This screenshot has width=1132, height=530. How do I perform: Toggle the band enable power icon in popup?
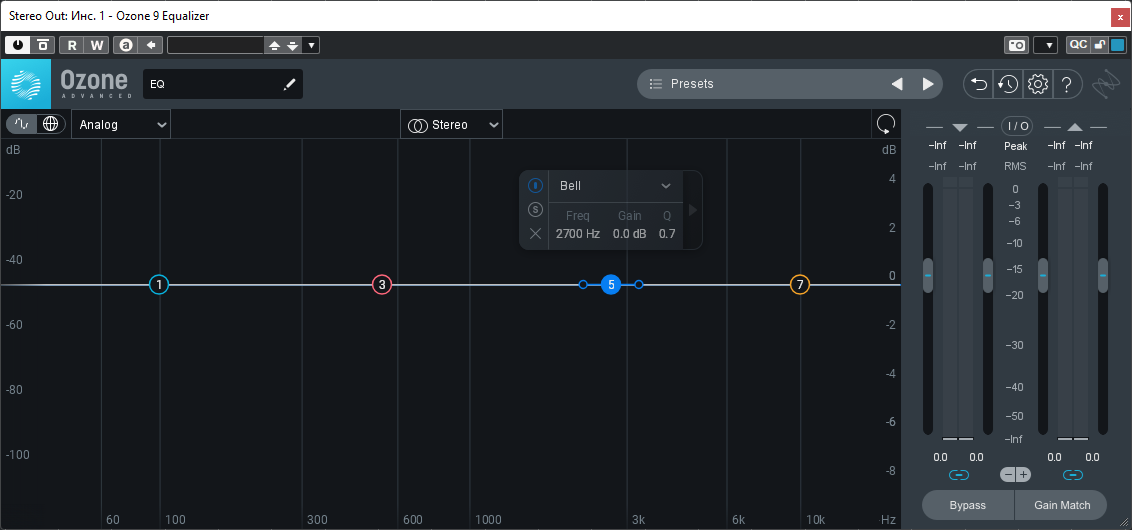point(535,186)
